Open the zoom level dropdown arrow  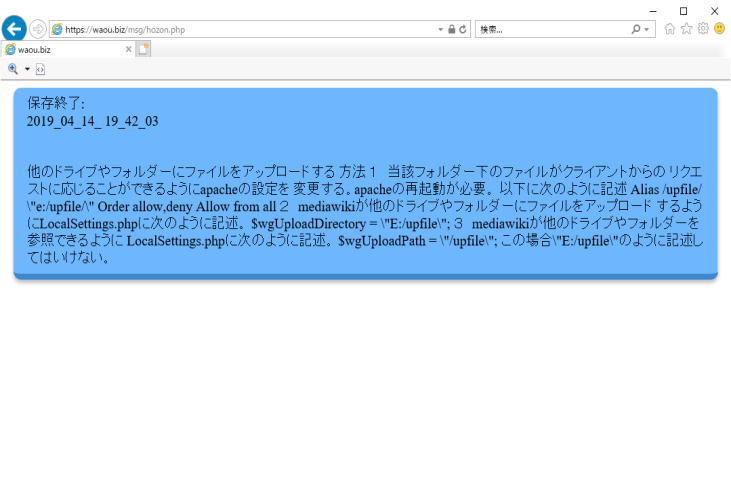[x=27, y=69]
